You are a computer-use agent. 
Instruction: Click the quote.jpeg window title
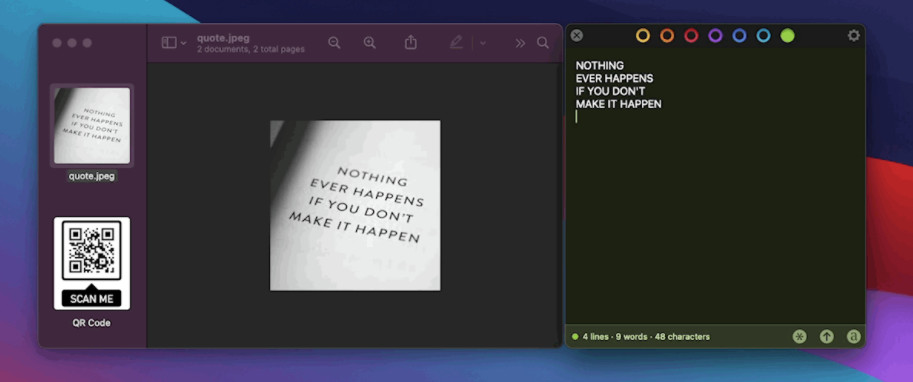pyautogui.click(x=223, y=38)
